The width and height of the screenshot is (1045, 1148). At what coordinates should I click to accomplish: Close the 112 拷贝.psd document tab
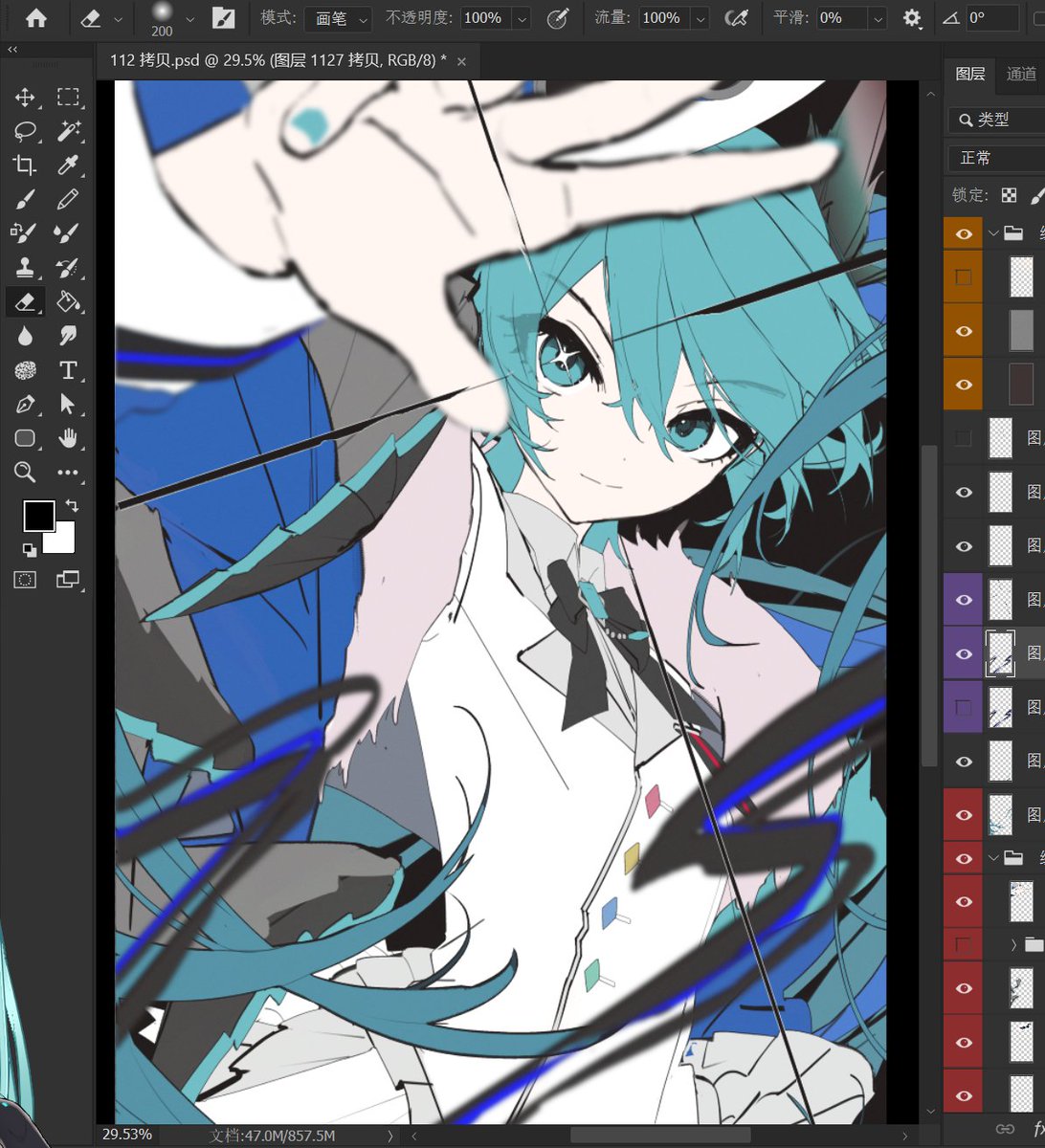click(x=461, y=61)
